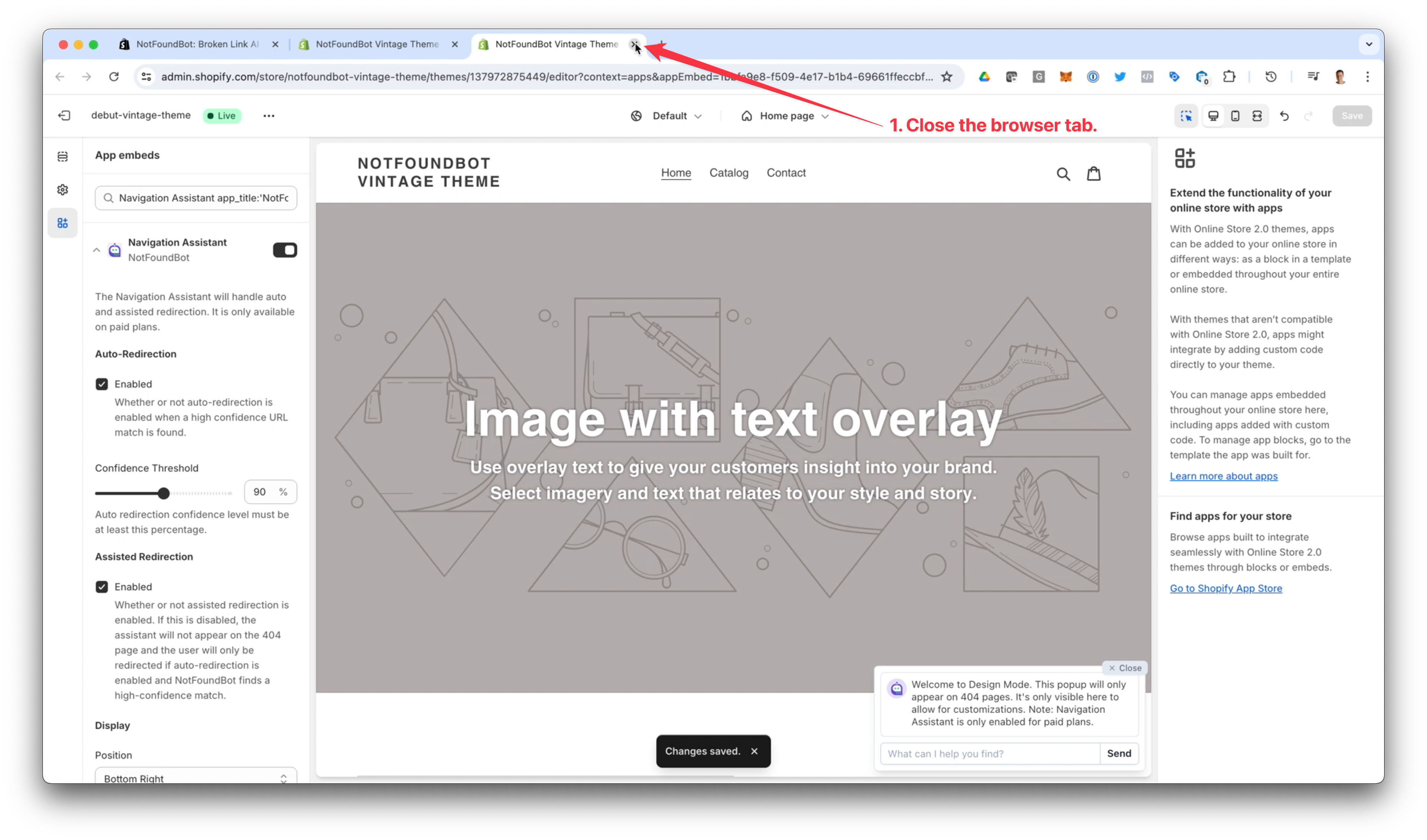The image size is (1427, 840).
Task: Exit the theme editor
Action: tap(65, 116)
